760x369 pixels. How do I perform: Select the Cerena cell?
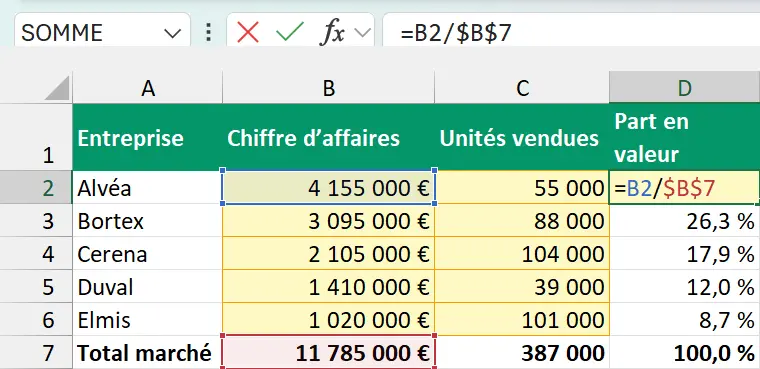147,254
